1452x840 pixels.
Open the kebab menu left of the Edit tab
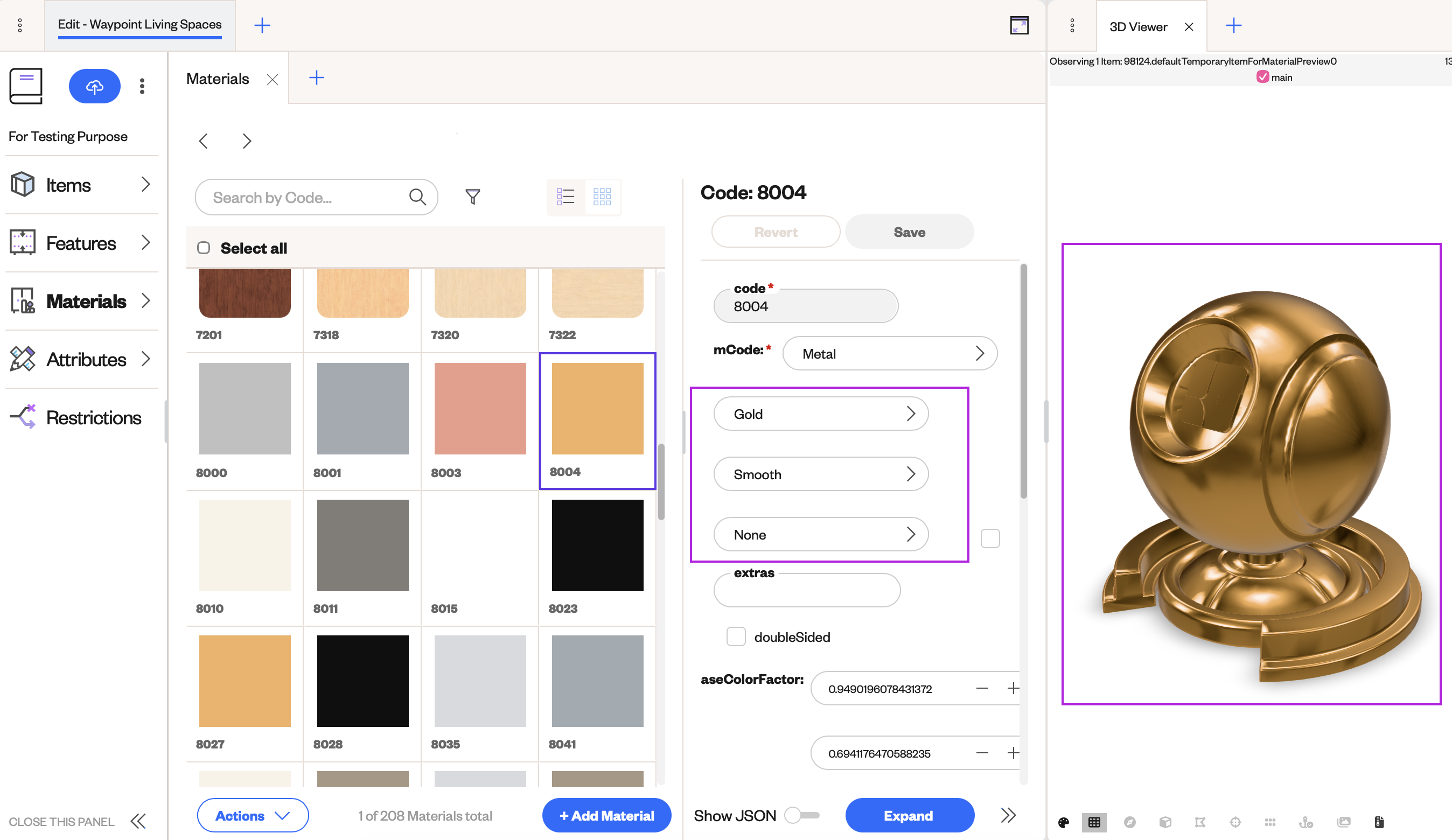pos(20,25)
